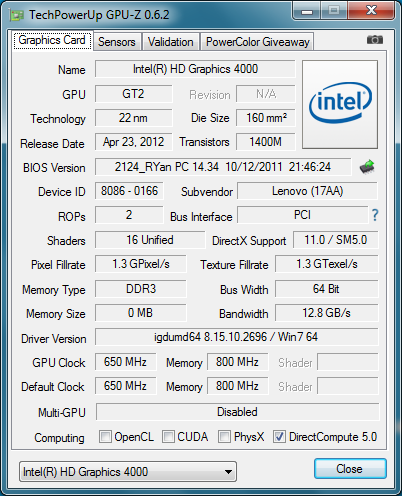Toggle the PhysX checkbox
The width and height of the screenshot is (402, 496).
coord(224,436)
